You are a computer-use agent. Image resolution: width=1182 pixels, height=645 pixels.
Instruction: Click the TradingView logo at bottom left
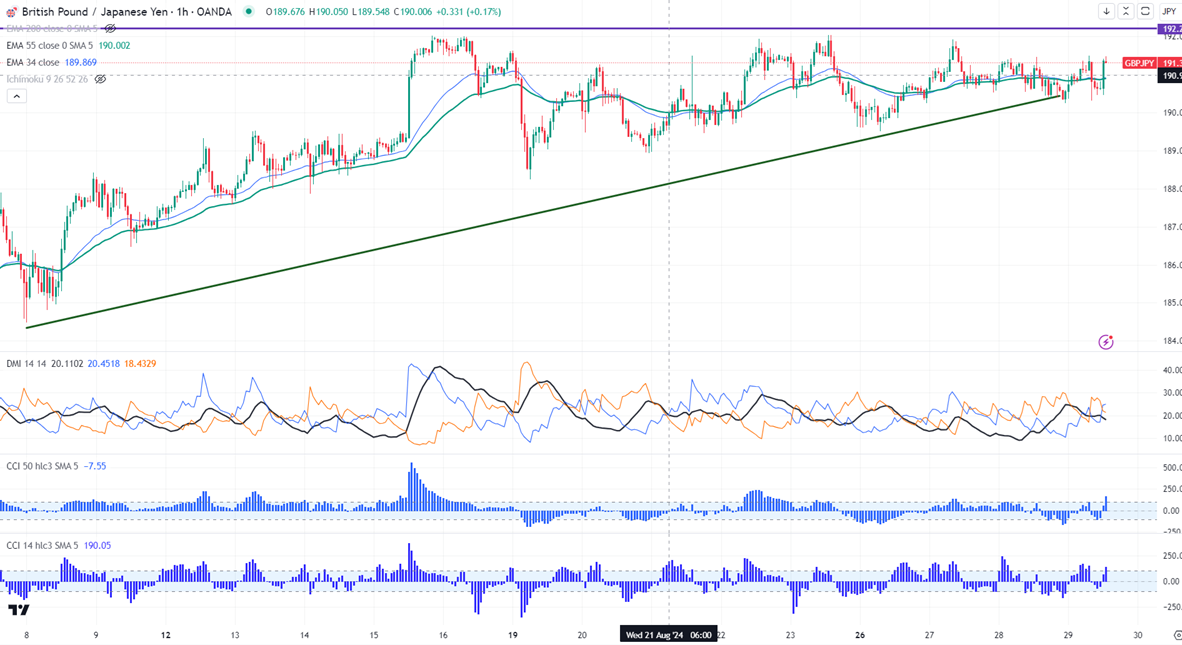[x=19, y=610]
